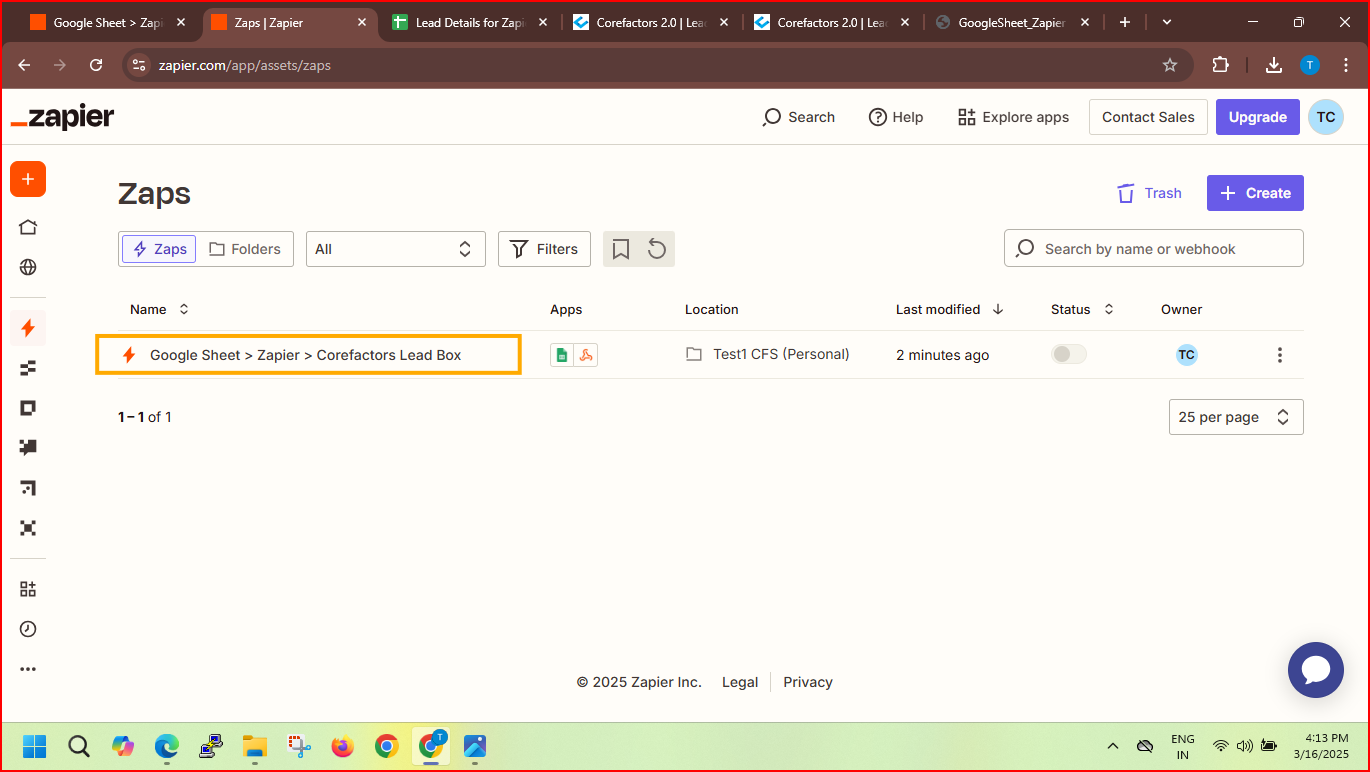Sort by the Last modified column header
This screenshot has height=772, width=1370.
[x=949, y=309]
